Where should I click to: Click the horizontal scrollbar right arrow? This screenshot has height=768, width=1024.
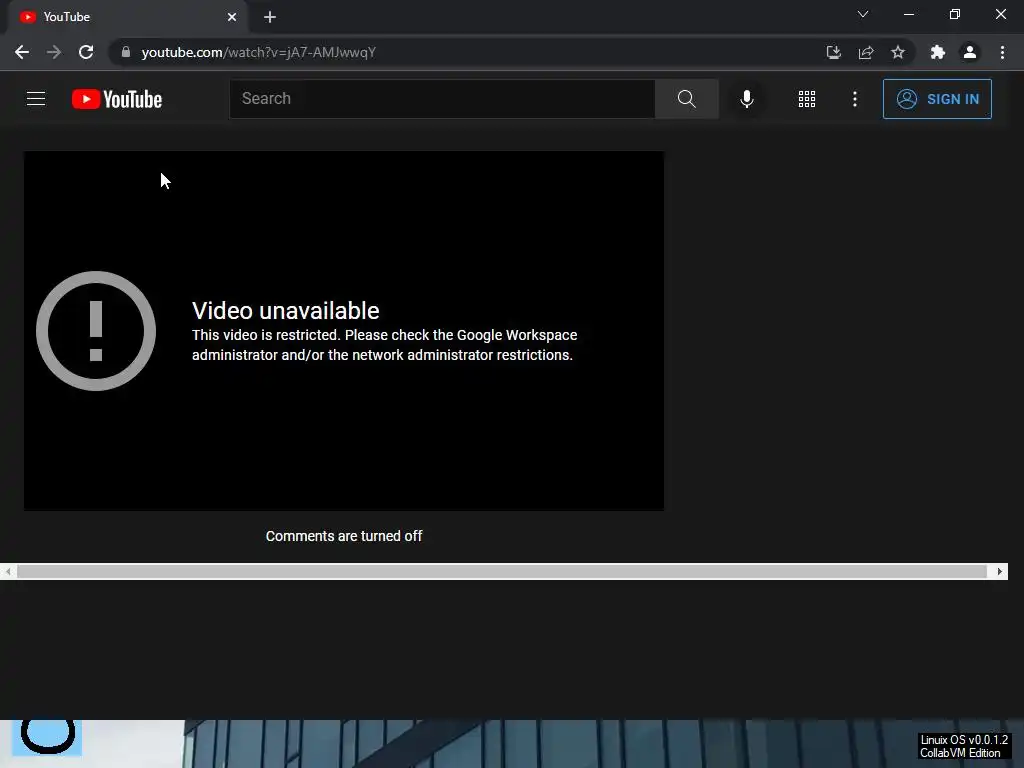point(999,571)
